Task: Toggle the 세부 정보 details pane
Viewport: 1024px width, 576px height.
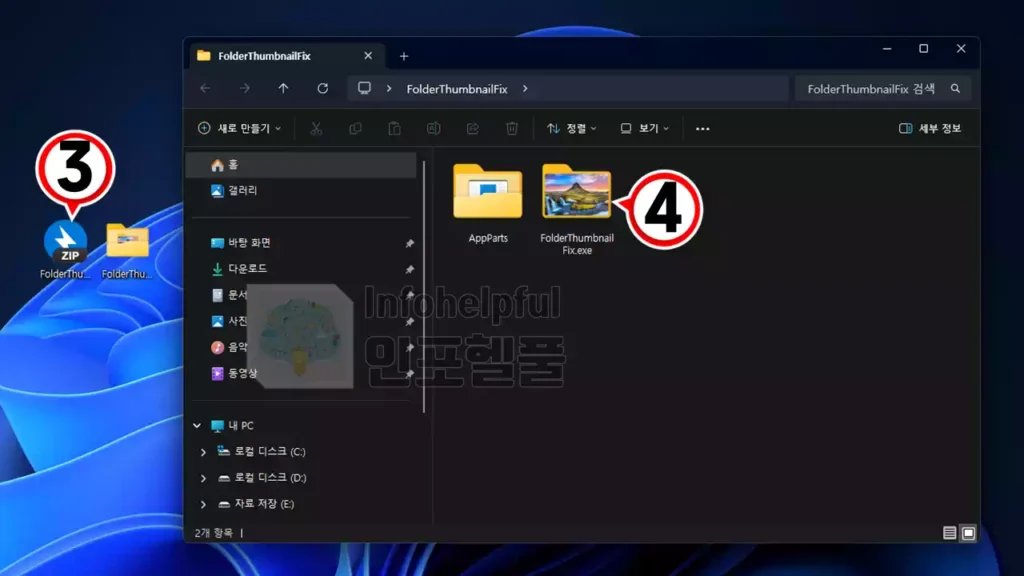Action: click(x=930, y=129)
